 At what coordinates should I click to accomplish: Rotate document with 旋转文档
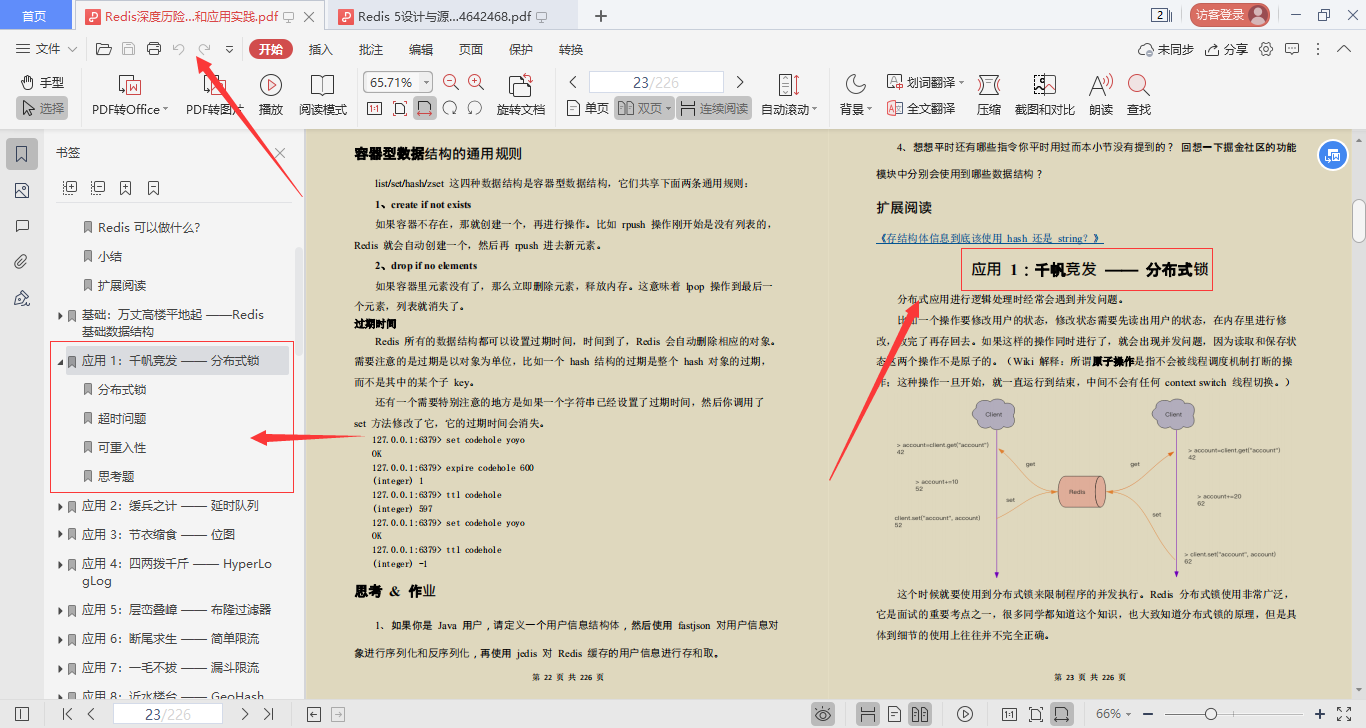(x=521, y=95)
